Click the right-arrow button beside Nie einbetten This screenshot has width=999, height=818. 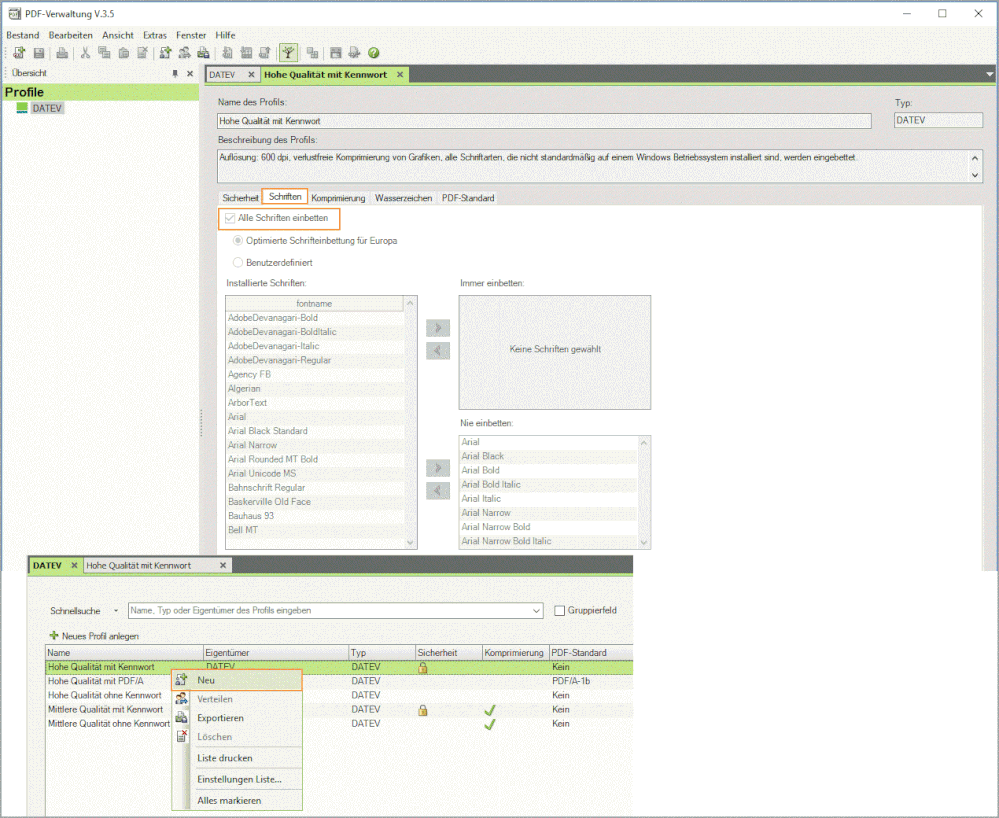pyautogui.click(x=438, y=468)
